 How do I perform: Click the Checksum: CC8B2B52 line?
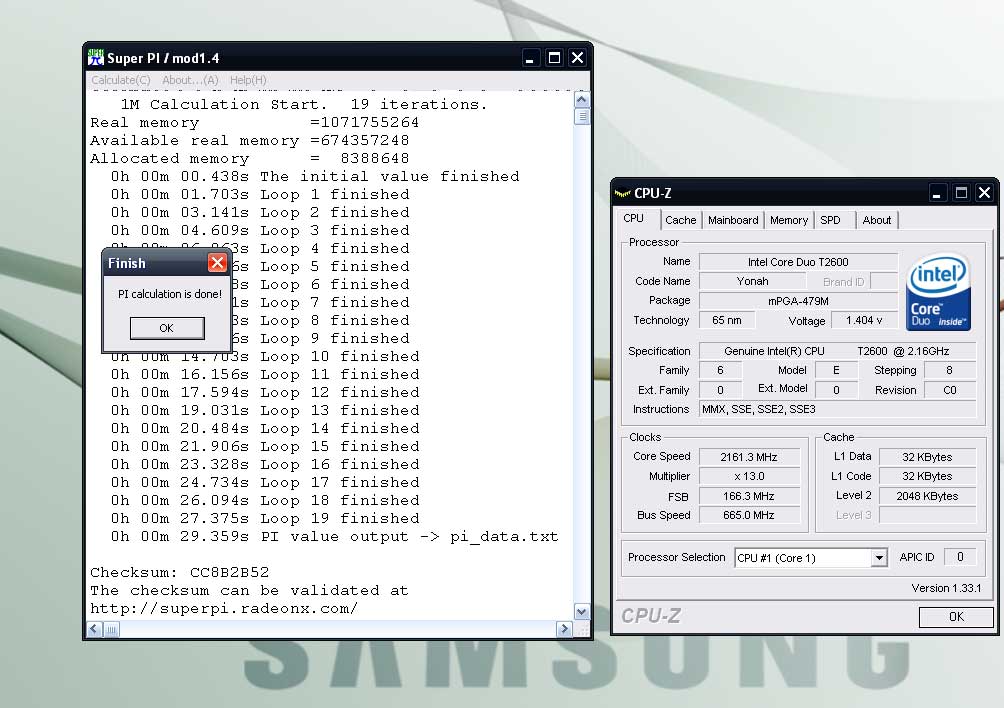[x=179, y=572]
